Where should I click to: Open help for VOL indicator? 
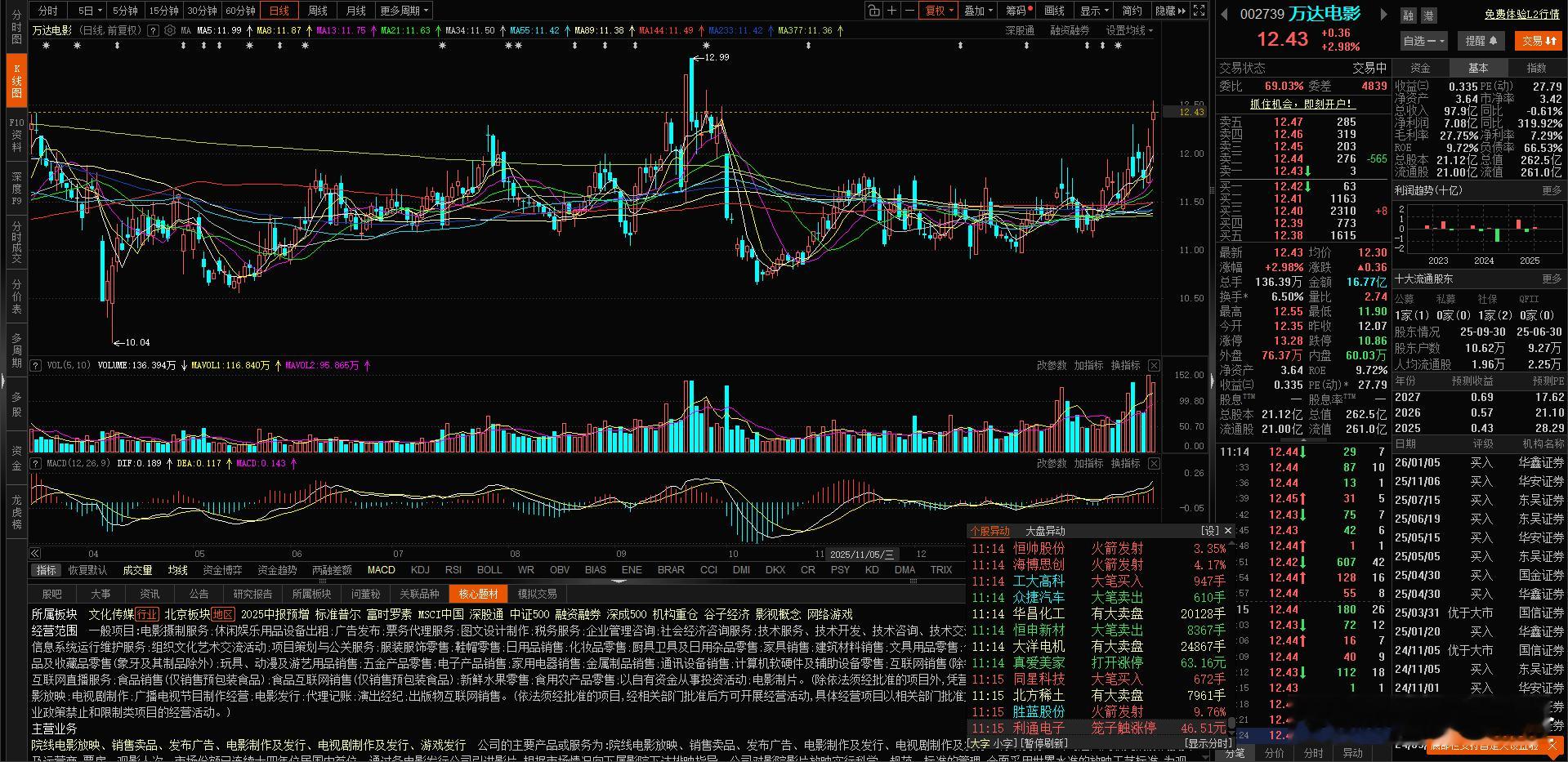36,365
